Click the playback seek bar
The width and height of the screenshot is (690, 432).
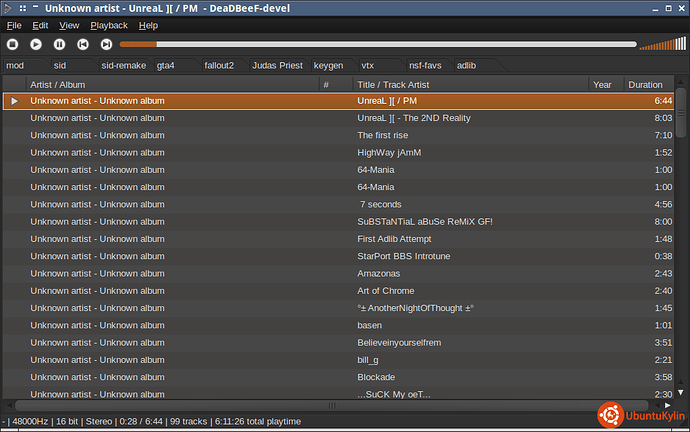[377, 44]
